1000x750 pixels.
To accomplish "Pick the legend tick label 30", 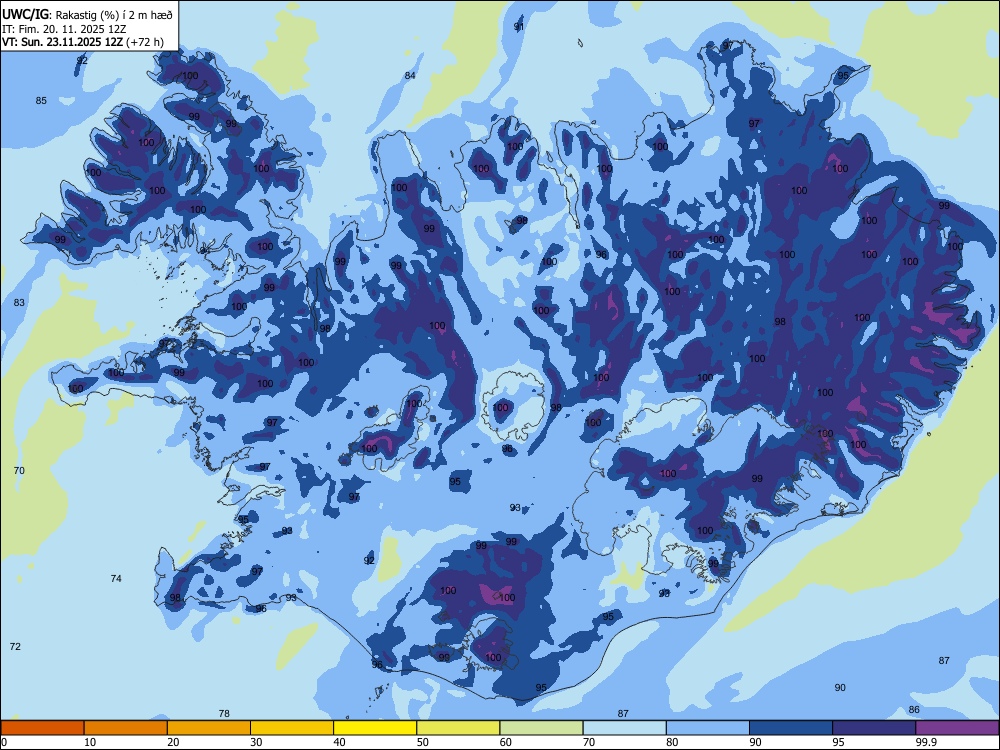I will [256, 742].
